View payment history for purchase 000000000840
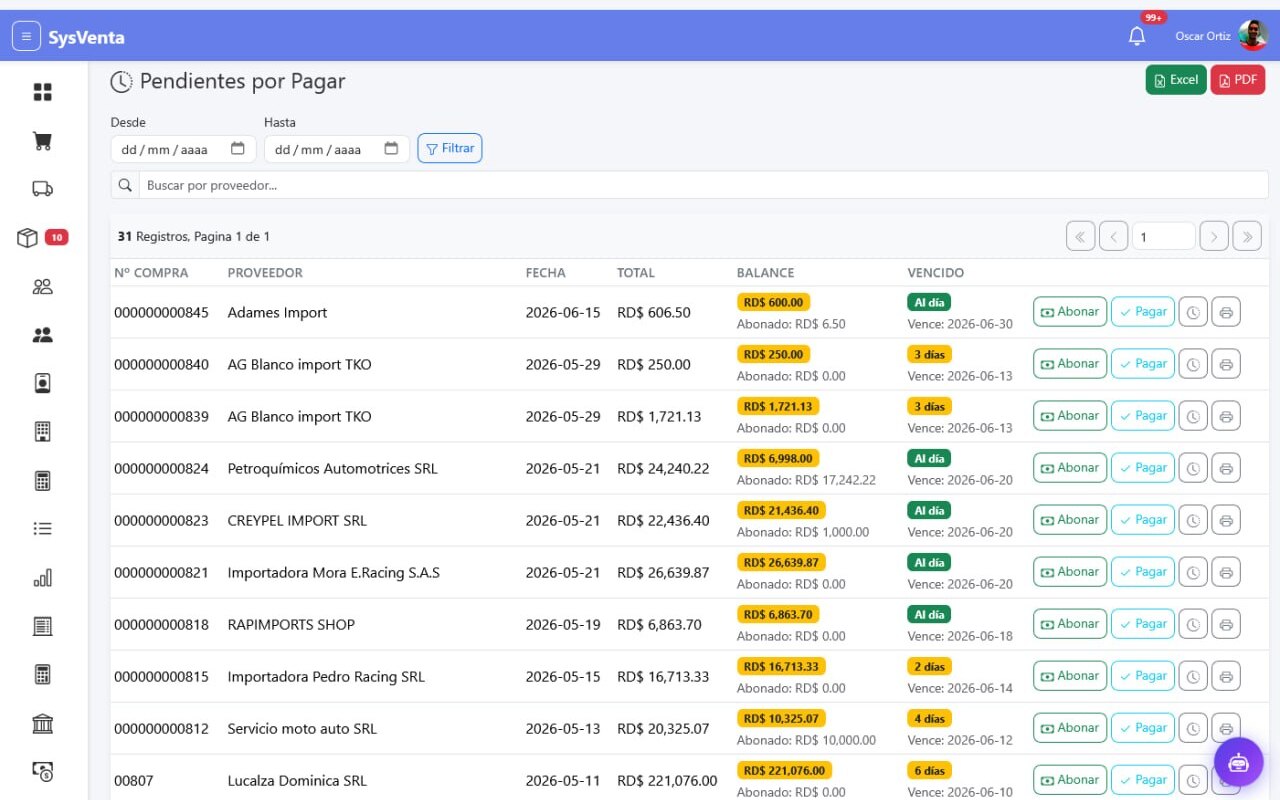The height and width of the screenshot is (800, 1280). pos(1193,364)
